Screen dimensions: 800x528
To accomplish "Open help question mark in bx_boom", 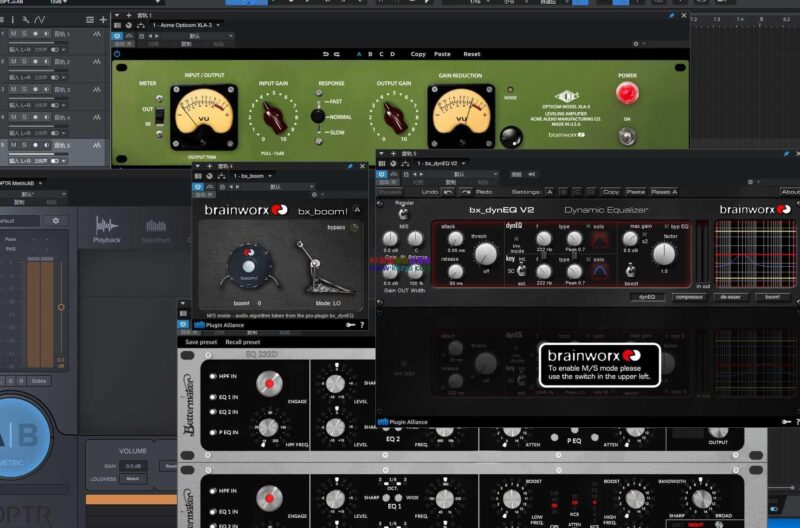I will pyautogui.click(x=362, y=325).
